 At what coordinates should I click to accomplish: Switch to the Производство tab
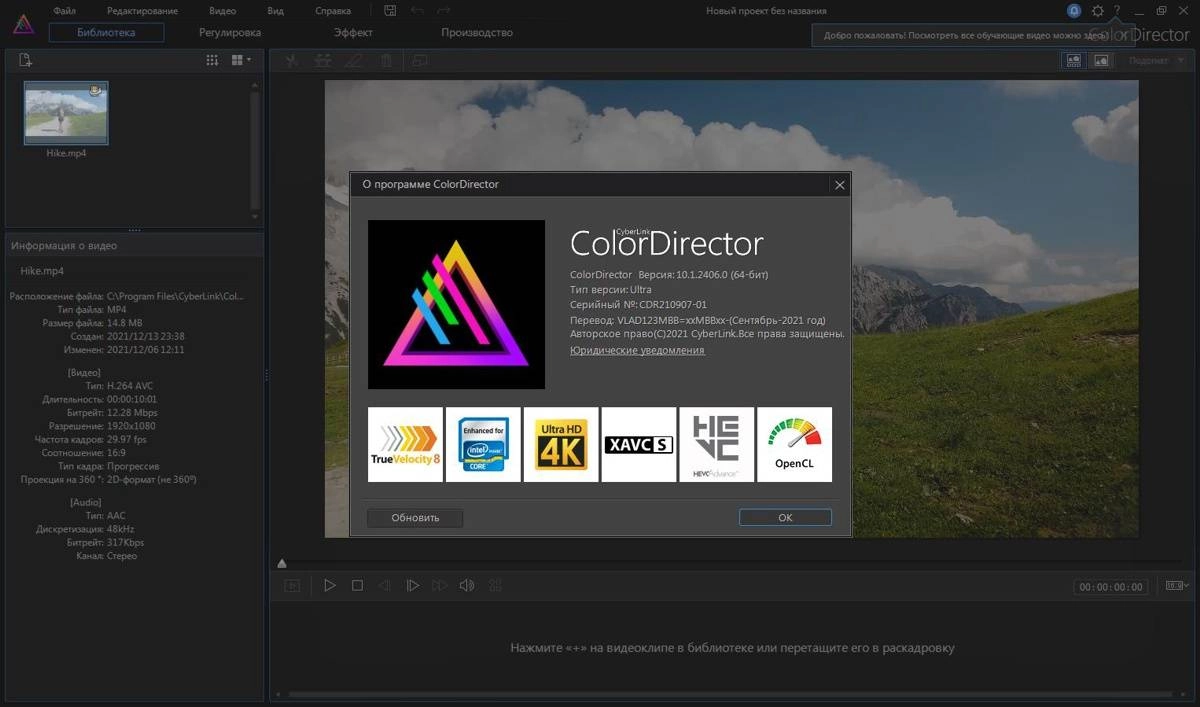click(477, 33)
